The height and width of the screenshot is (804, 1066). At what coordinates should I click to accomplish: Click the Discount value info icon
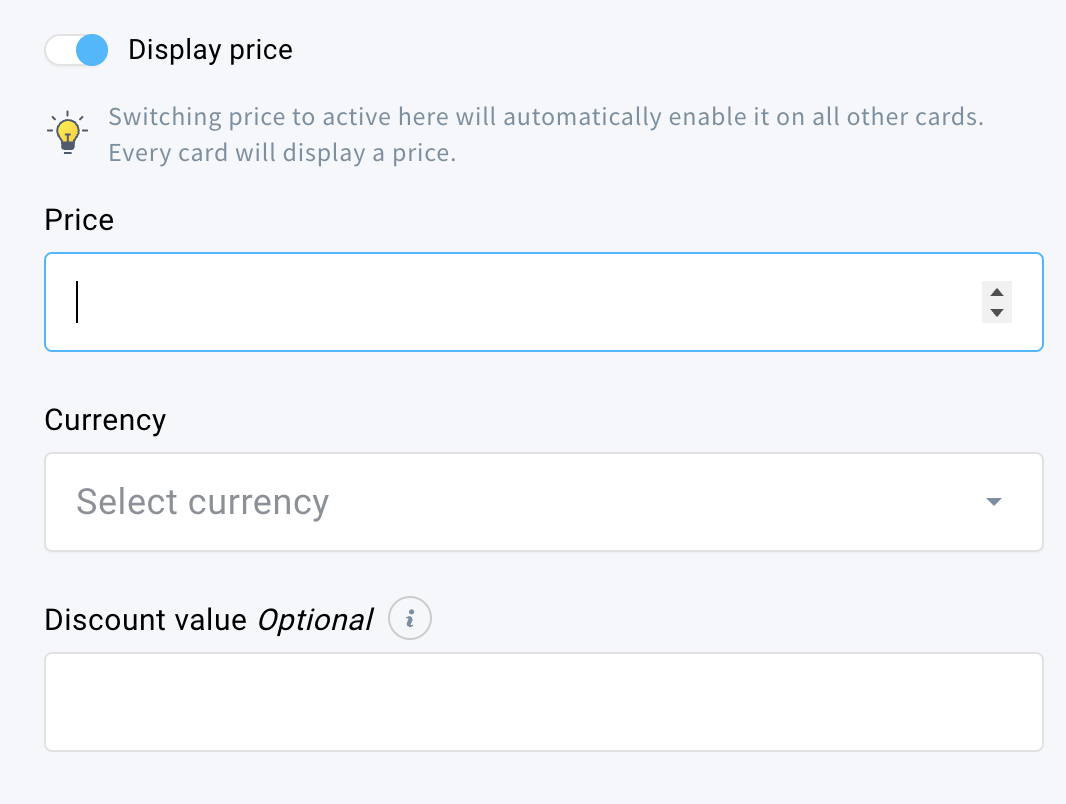point(410,620)
